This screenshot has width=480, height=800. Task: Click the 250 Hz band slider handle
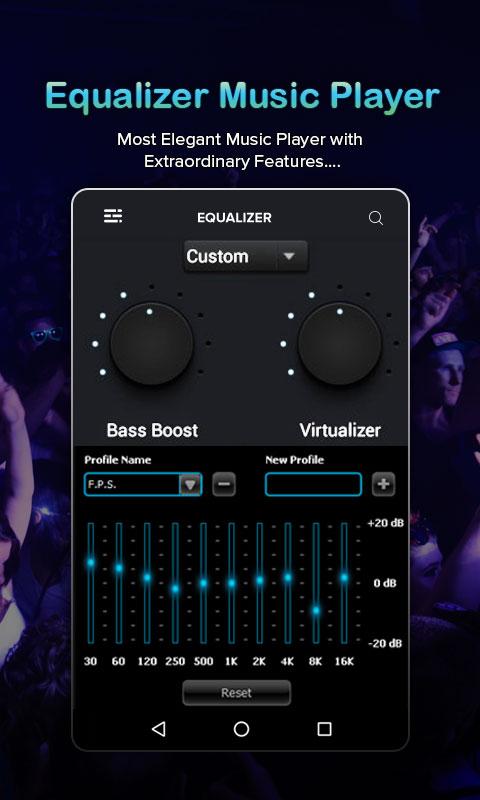[x=175, y=589]
